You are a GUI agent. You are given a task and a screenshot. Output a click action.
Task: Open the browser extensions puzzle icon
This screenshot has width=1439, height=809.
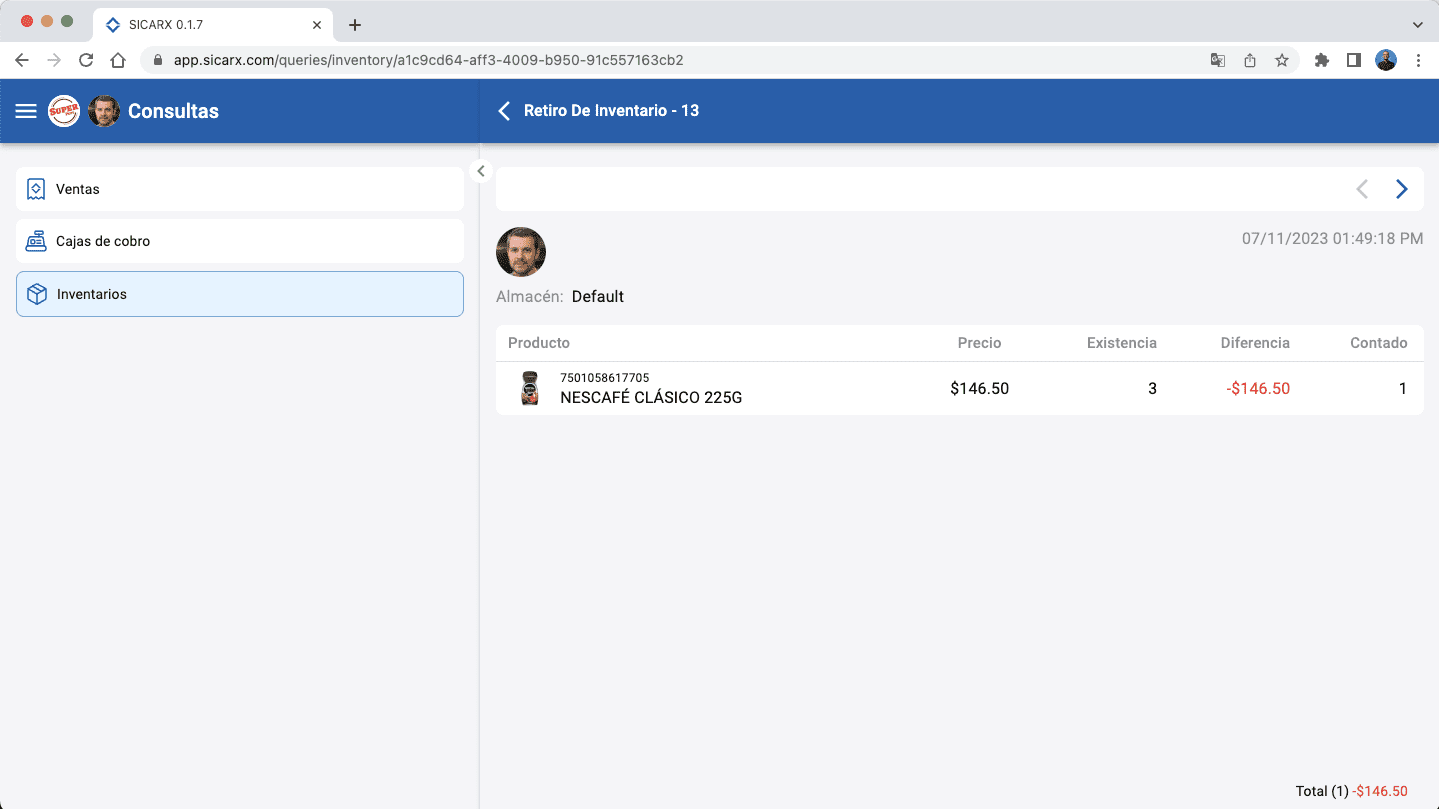click(x=1321, y=60)
